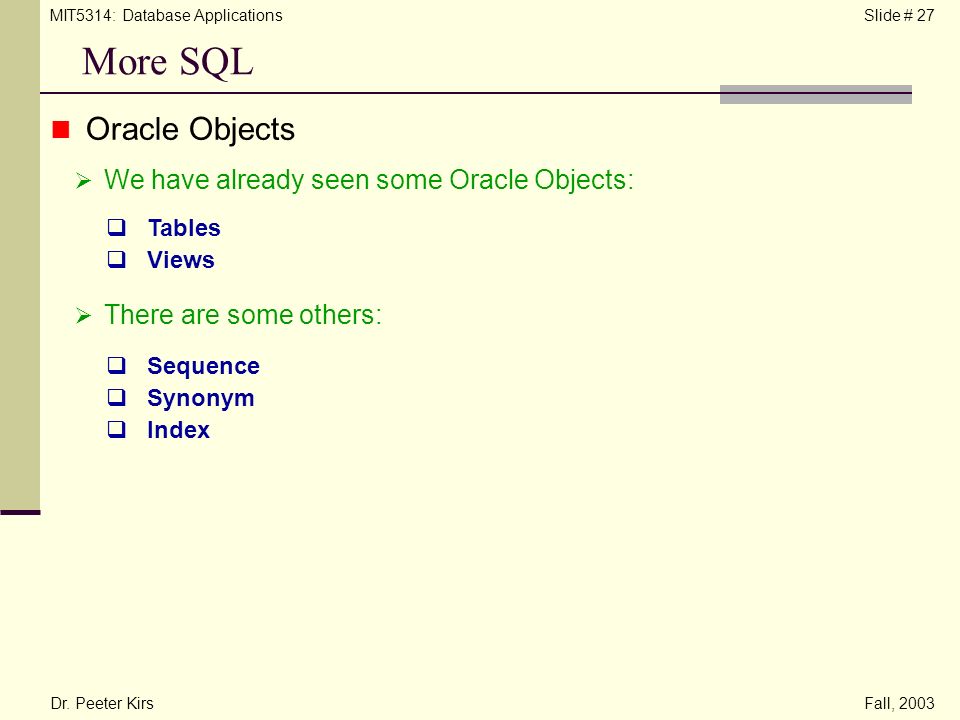Click the green arrow before 'There are some others'

pyautogui.click(x=83, y=316)
